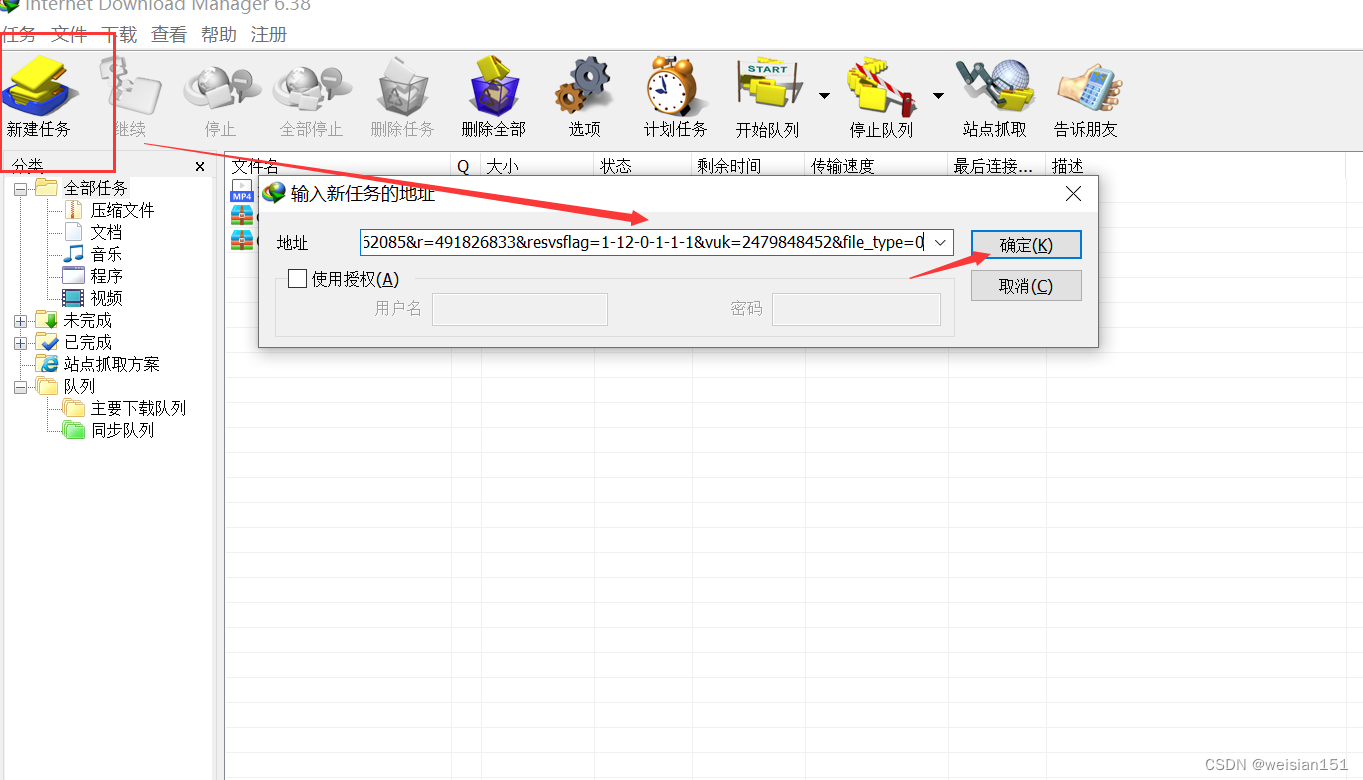Sort by the 传输速度 column header
1363x780 pixels.
coord(876,166)
